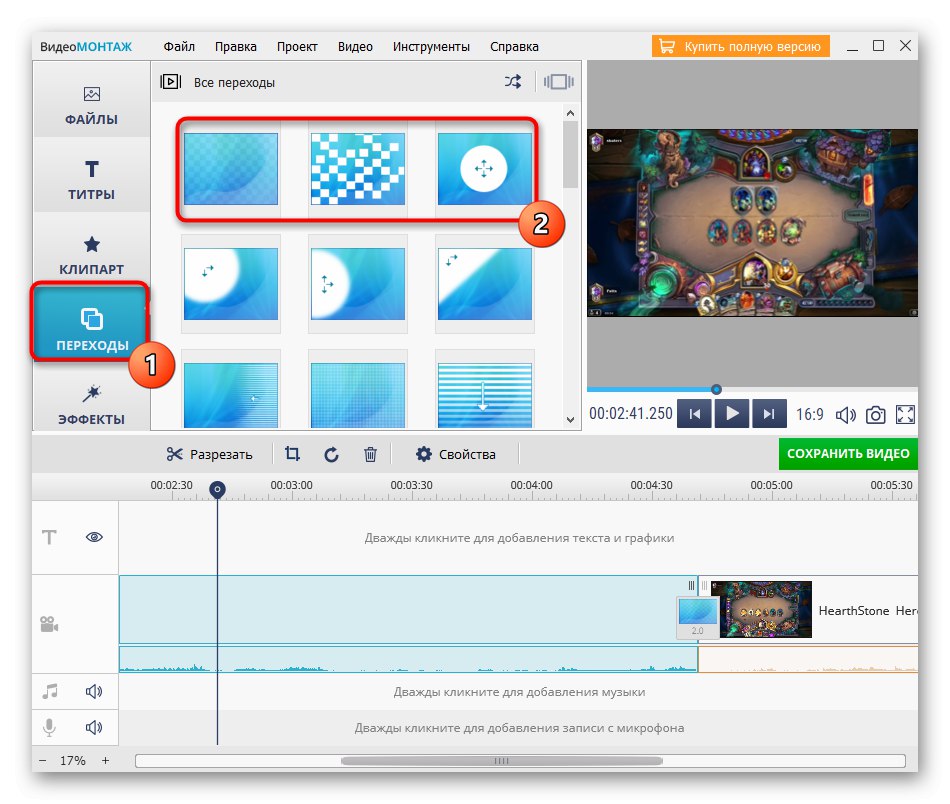
Task: Click the music track note icon
Action: [50, 691]
